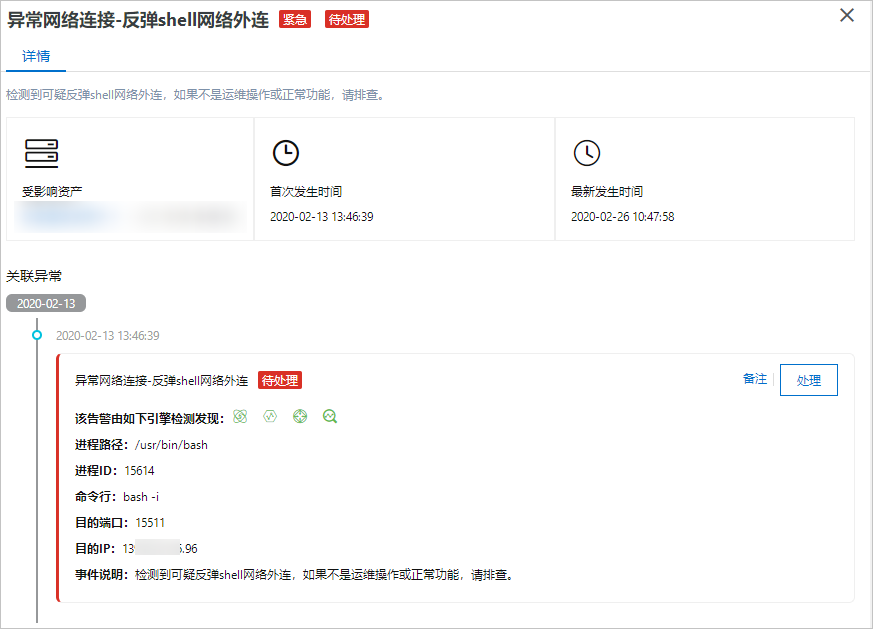This screenshot has height=629, width=873.
Task: Click the clock icon above 最新发生时间
Action: point(587,153)
